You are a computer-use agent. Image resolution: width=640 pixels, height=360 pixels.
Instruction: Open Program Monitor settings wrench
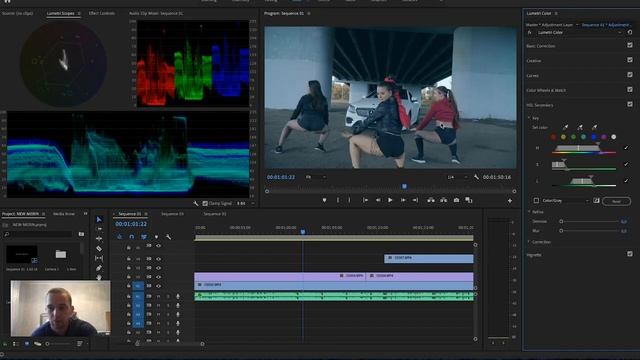tap(476, 177)
